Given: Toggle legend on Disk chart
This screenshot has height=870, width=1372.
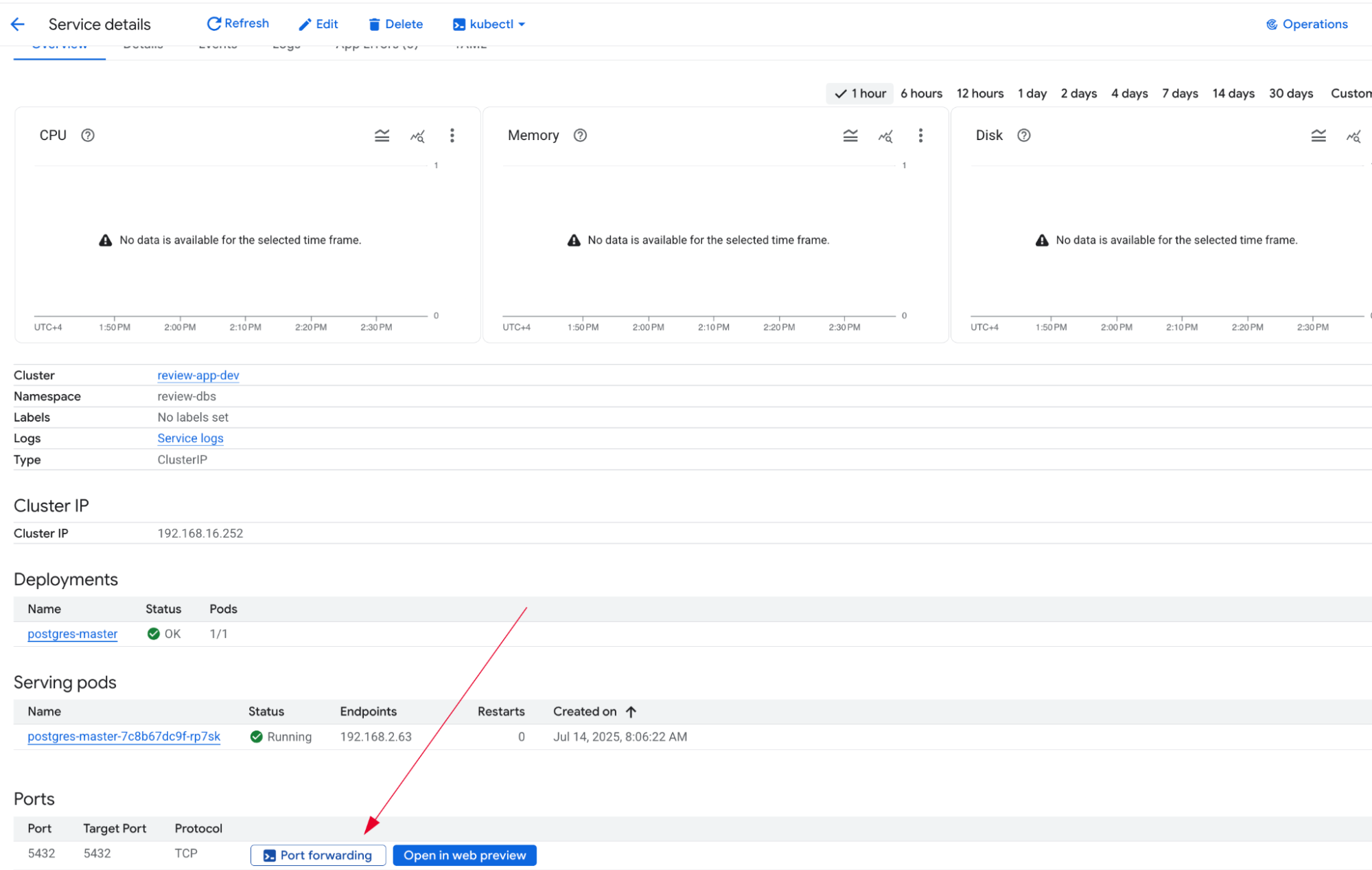Looking at the screenshot, I should tap(1318, 136).
